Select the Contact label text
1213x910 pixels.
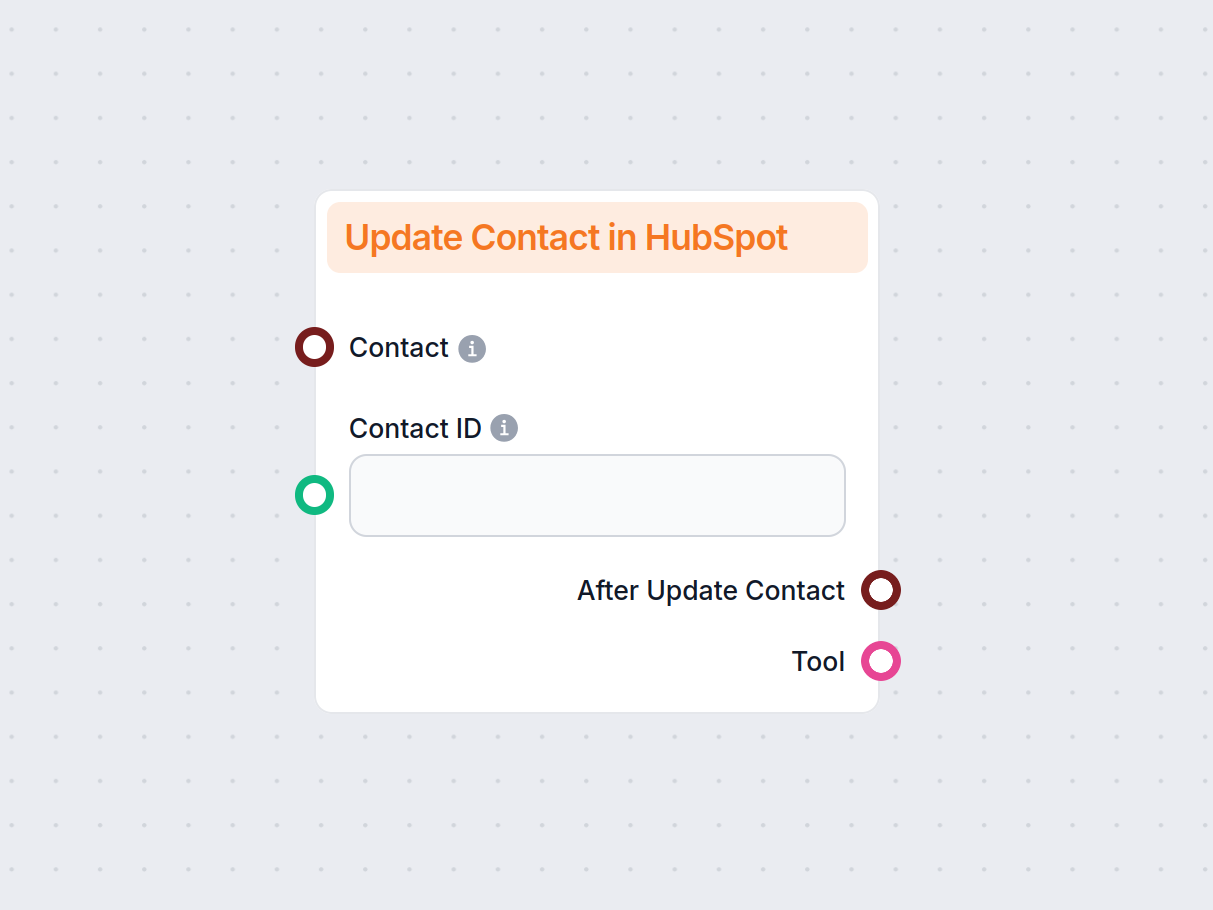[x=398, y=347]
